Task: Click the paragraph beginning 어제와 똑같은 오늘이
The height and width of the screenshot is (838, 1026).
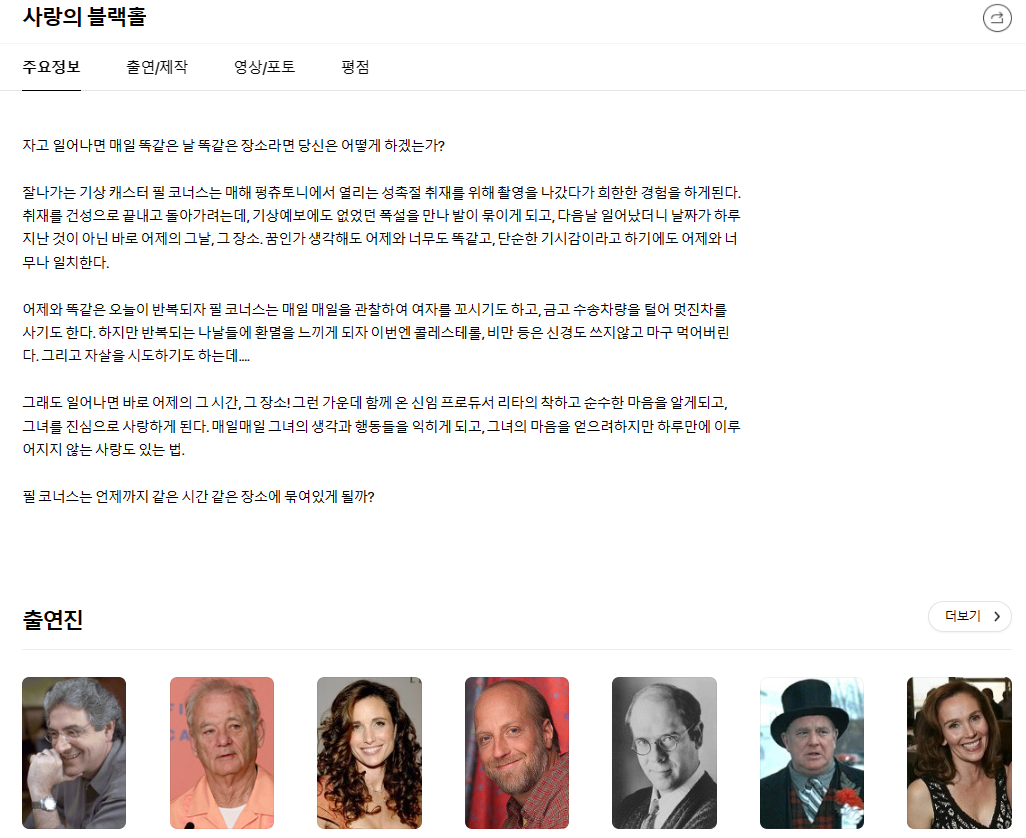Action: [x=376, y=332]
